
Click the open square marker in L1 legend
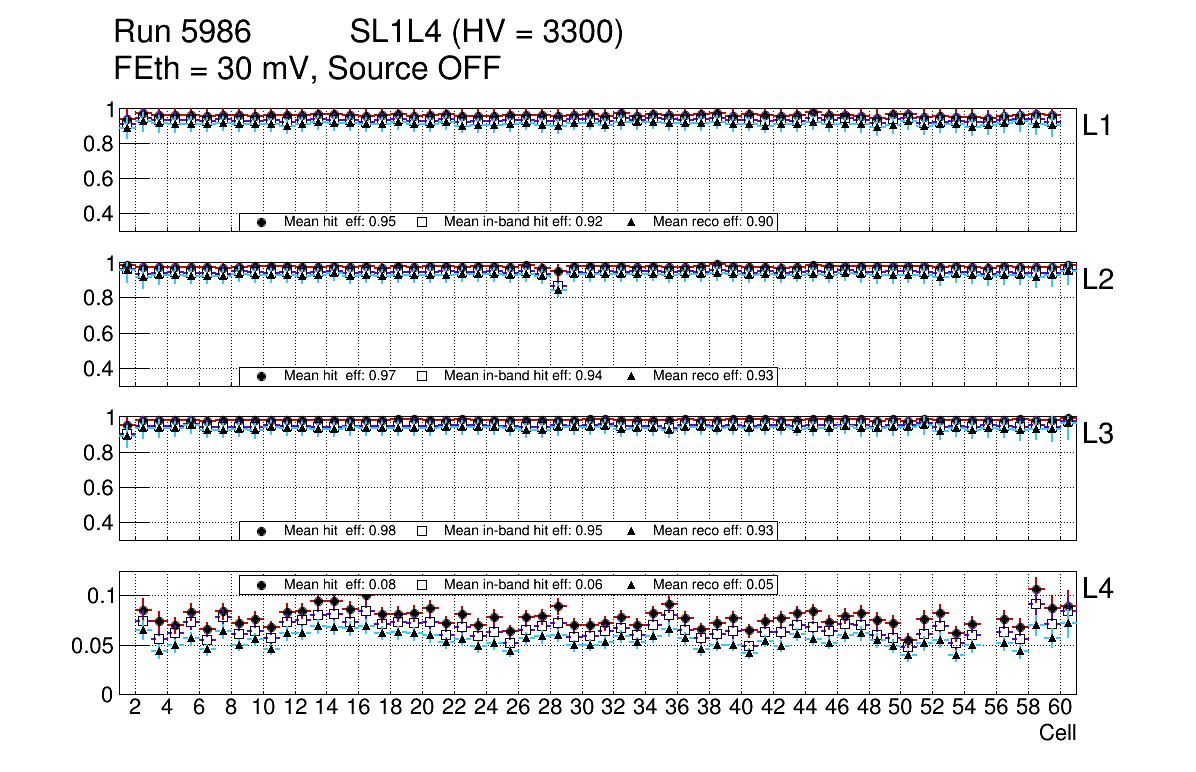pyautogui.click(x=422, y=222)
